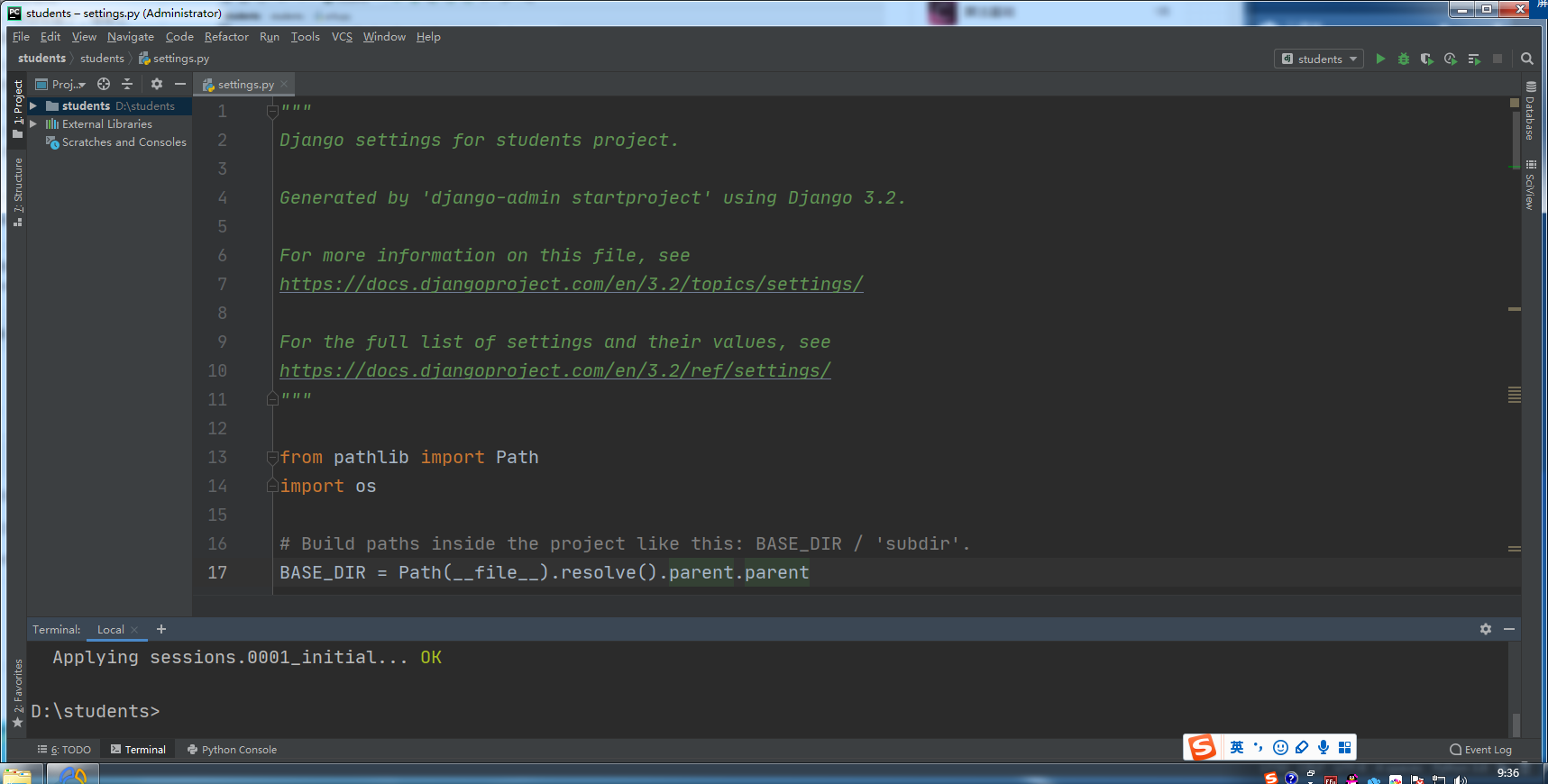The height and width of the screenshot is (784, 1548).
Task: Open the VCS menu
Action: [342, 37]
